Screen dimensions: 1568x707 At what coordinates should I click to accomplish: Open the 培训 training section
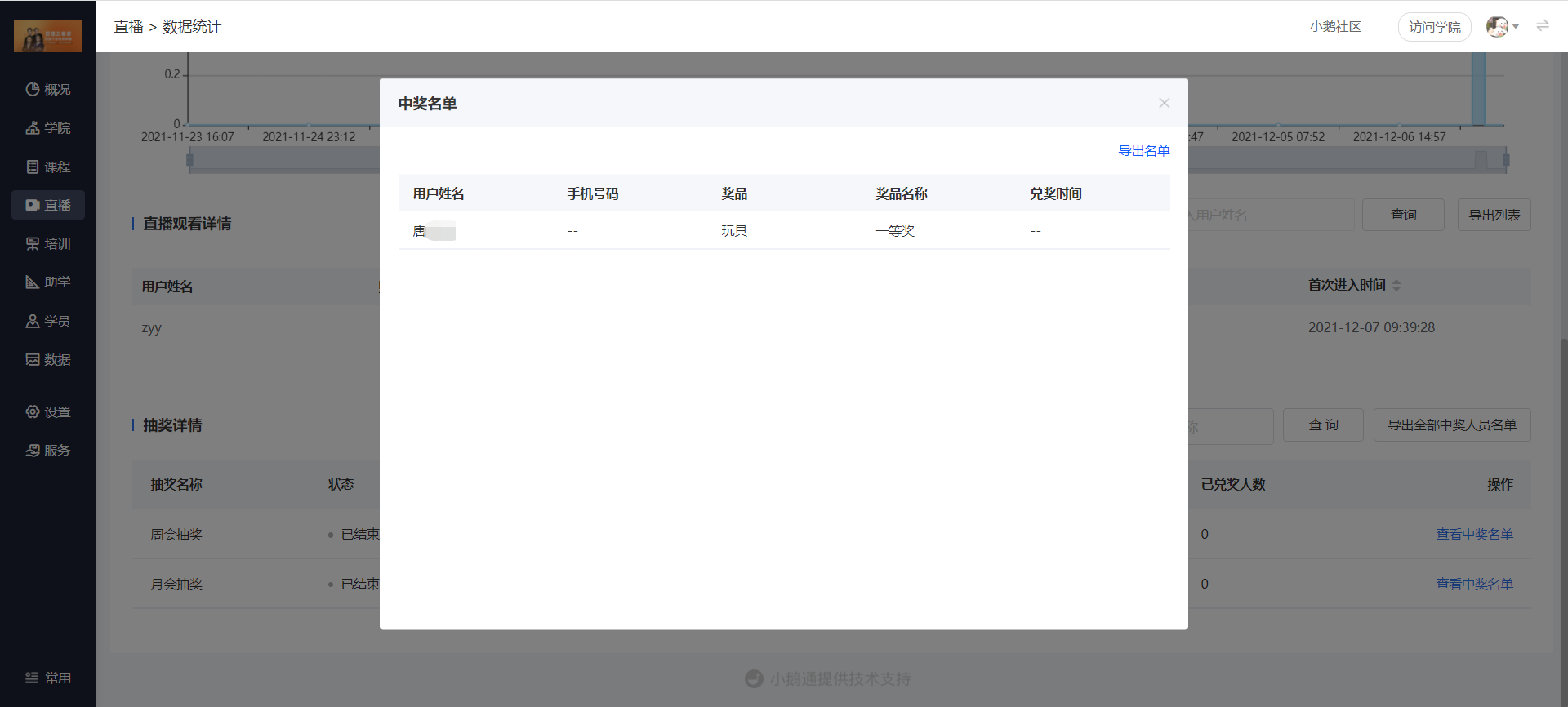click(x=48, y=243)
